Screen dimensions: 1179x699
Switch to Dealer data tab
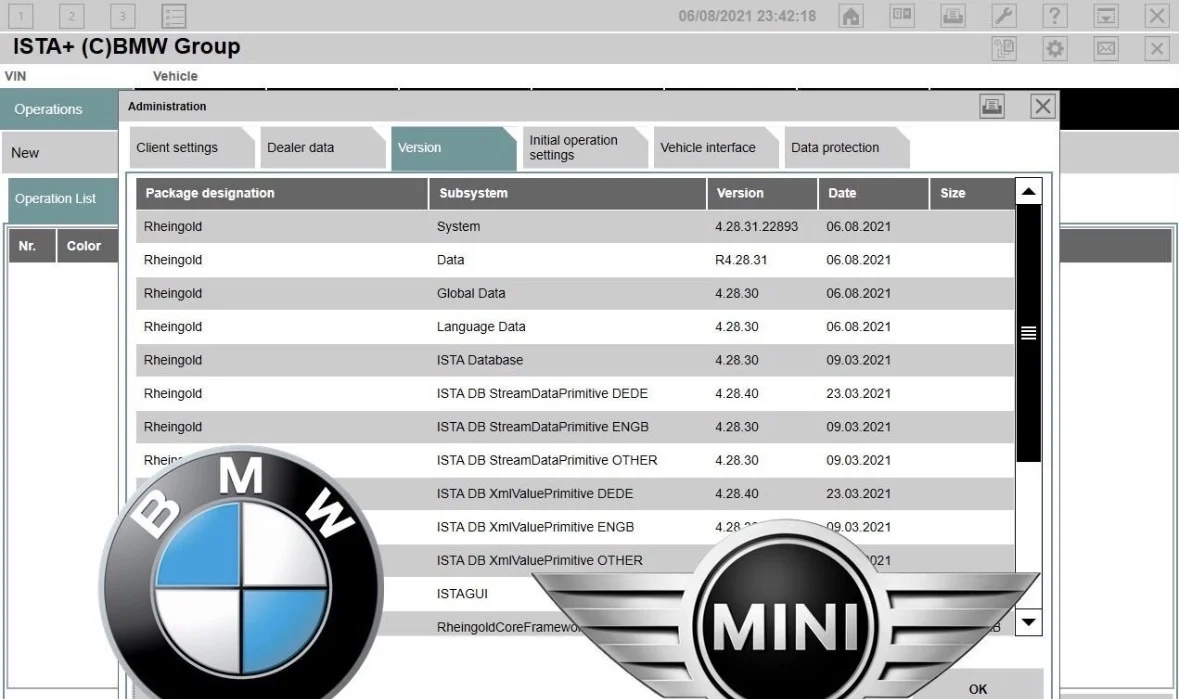tap(323, 147)
